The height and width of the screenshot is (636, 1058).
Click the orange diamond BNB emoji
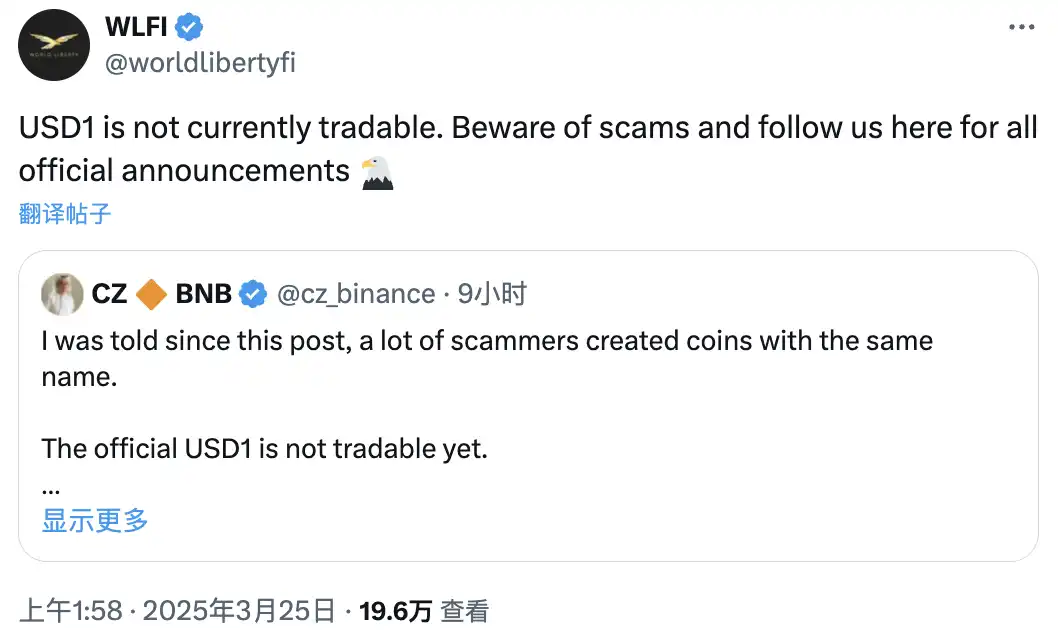[x=151, y=294]
